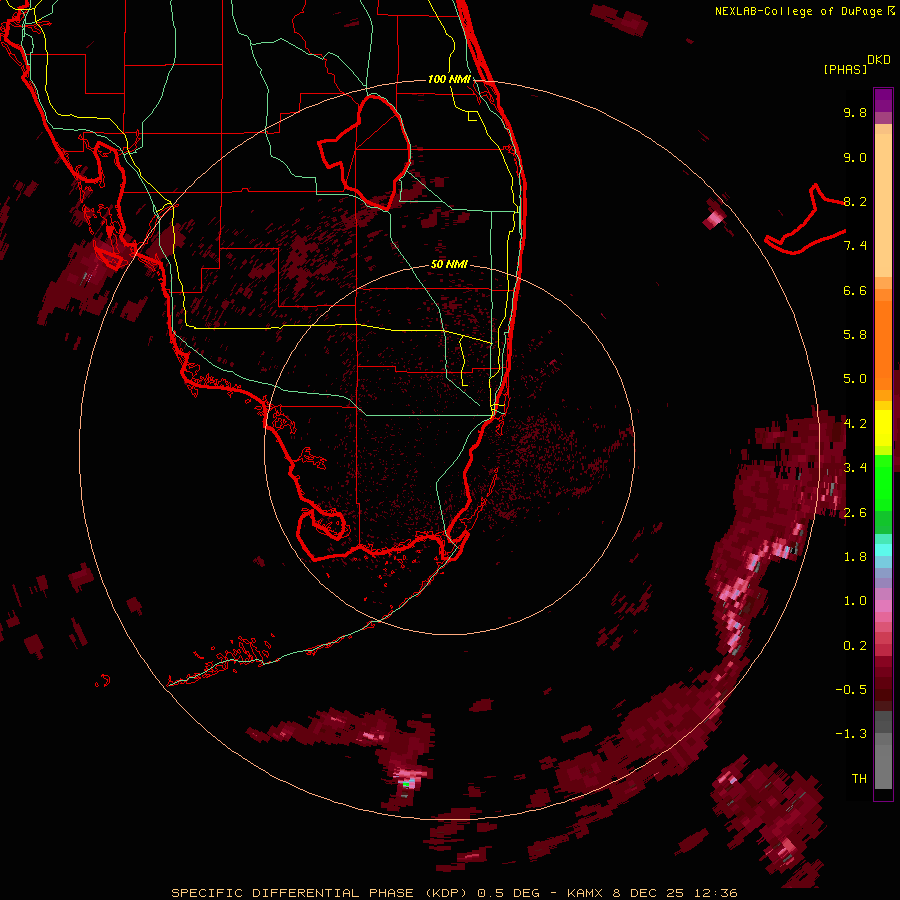The height and width of the screenshot is (900, 900).
Task: Click the NEXLAB-College of DuPage credit text
Action: [801, 11]
